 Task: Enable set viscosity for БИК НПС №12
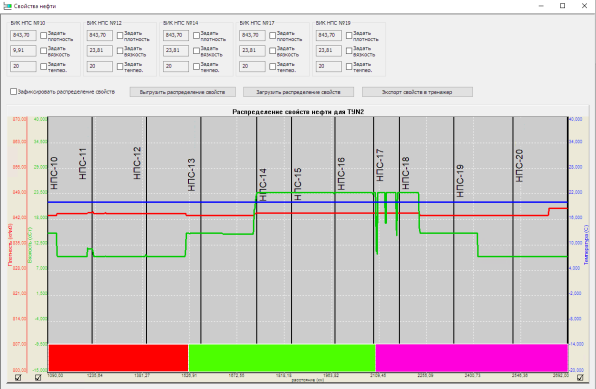click(120, 51)
